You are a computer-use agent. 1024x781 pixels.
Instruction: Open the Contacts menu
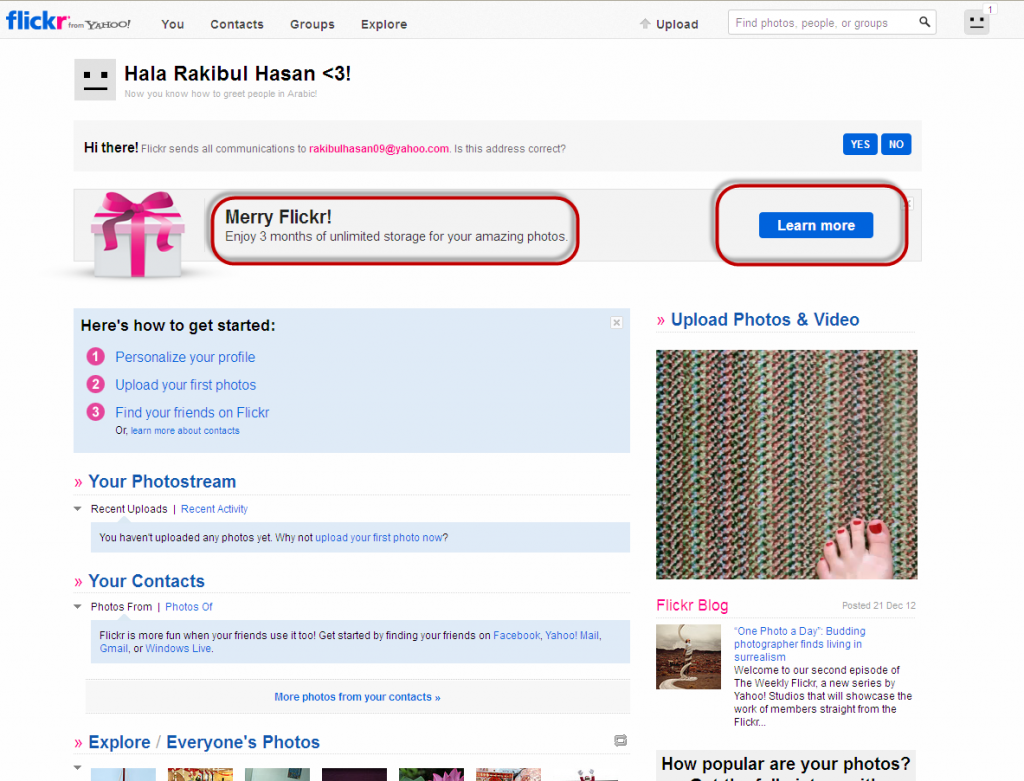click(x=237, y=24)
